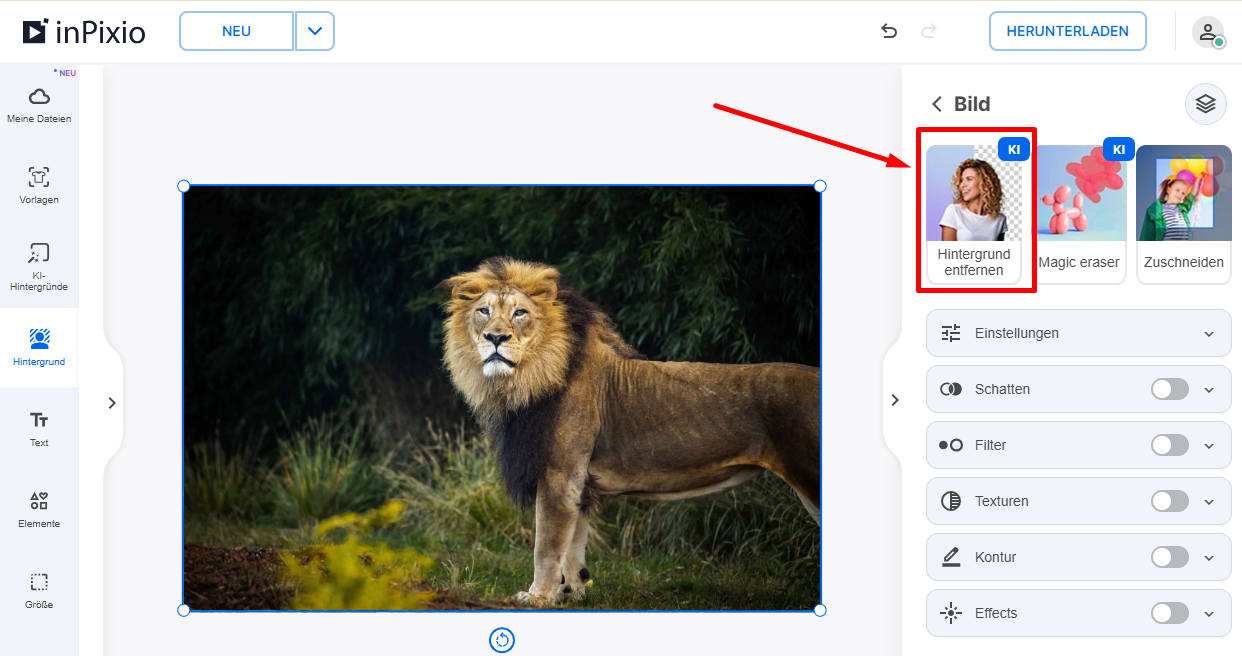Expand the left sidebar panel arrow
The width and height of the screenshot is (1242, 656).
click(x=112, y=403)
